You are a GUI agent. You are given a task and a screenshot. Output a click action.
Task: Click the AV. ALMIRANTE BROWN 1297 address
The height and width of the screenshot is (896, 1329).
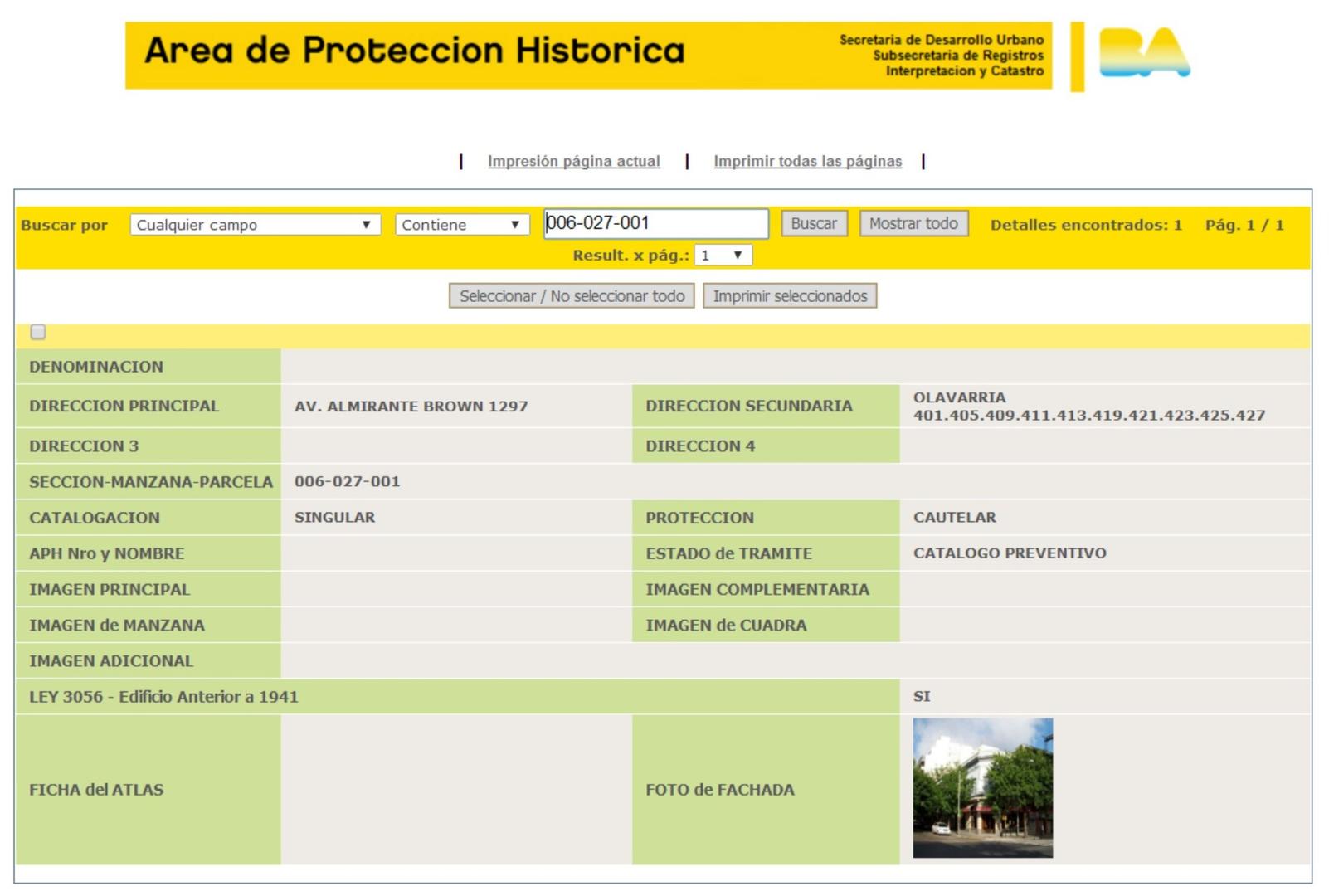click(x=411, y=407)
